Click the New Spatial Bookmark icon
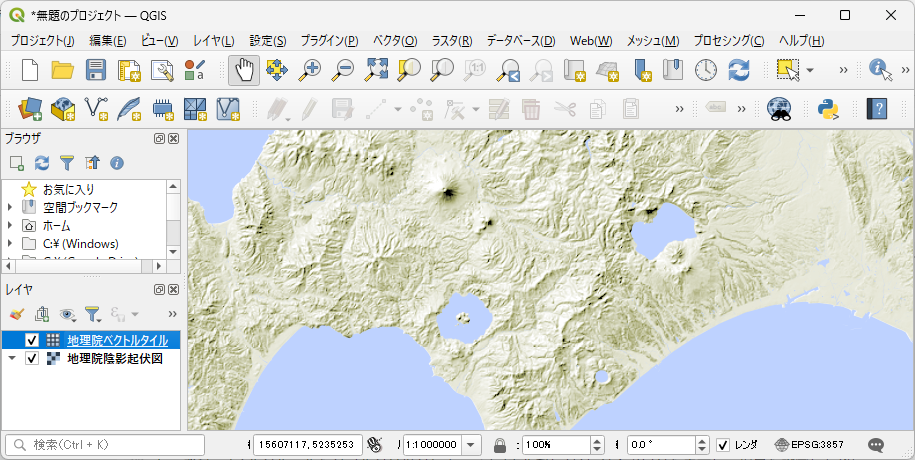Image resolution: width=915 pixels, height=460 pixels. 641,70
